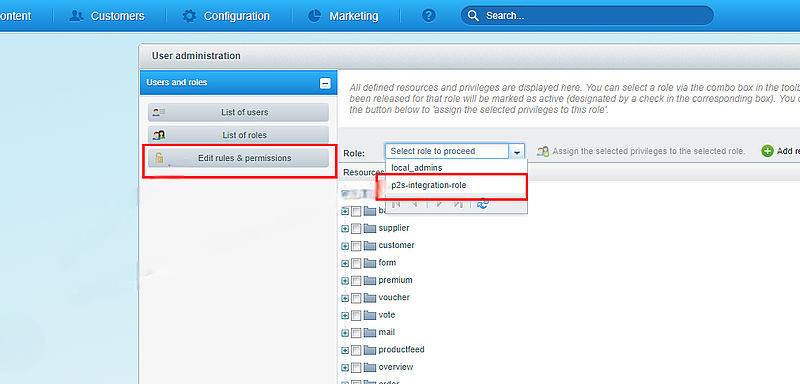Image resolution: width=800 pixels, height=384 pixels.
Task: Check the premium resource checkbox
Action: tap(356, 280)
